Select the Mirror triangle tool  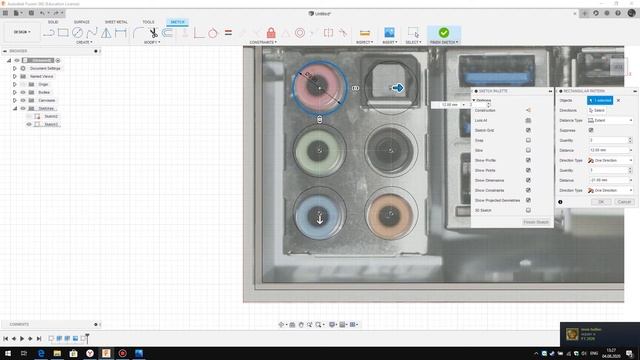(x=106, y=33)
